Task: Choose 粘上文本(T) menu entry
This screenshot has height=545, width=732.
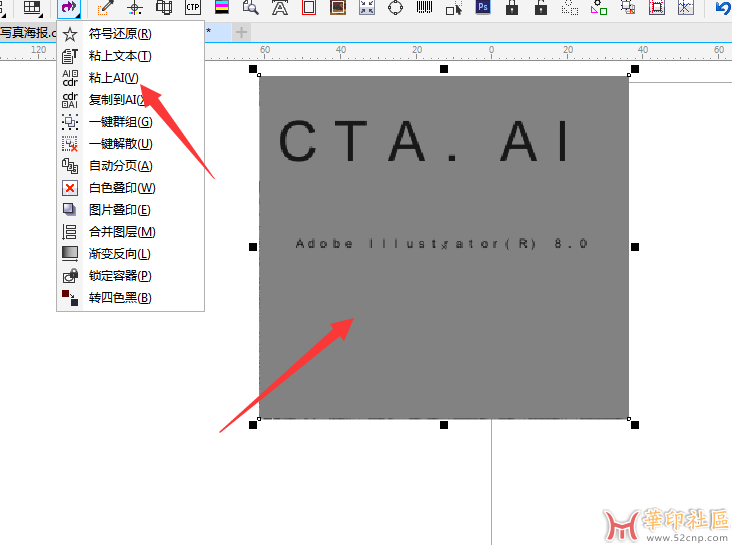Action: point(130,56)
